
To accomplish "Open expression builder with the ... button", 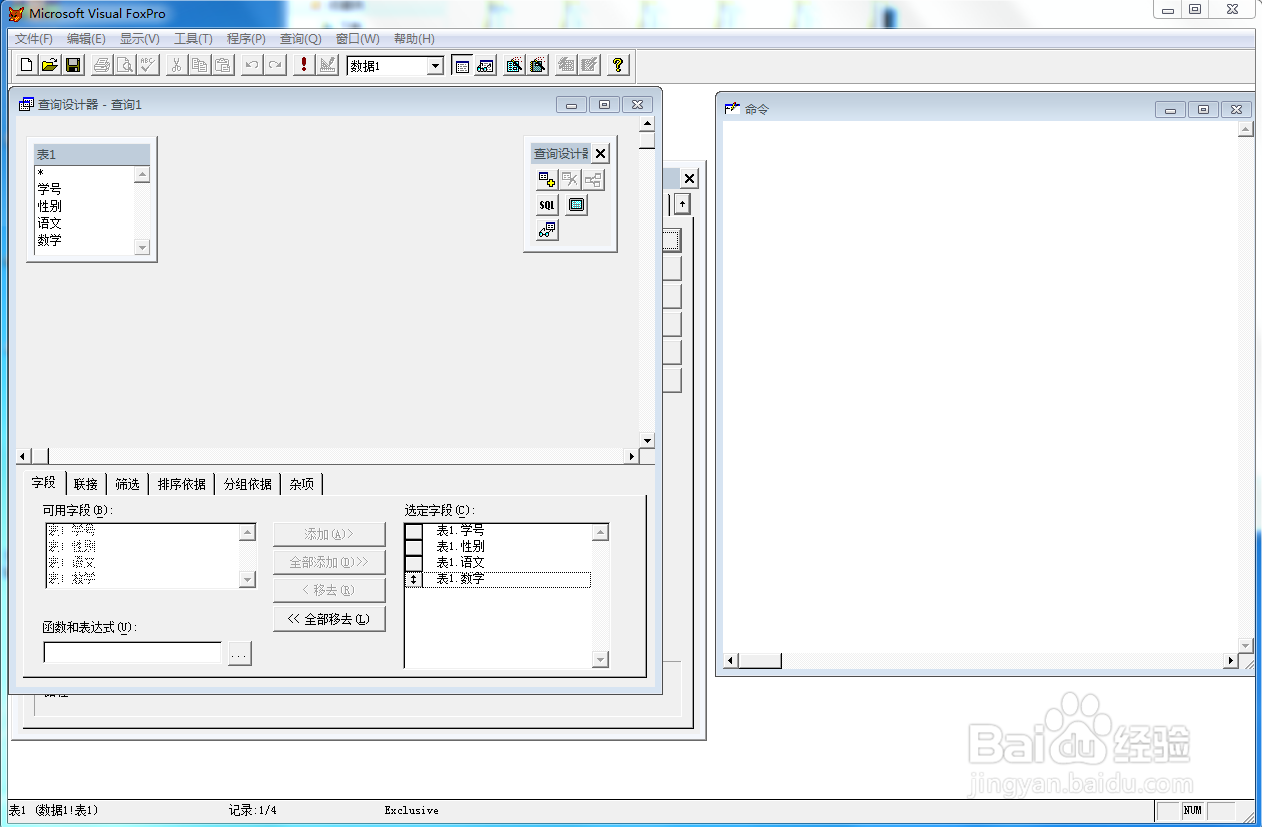I will (x=239, y=654).
